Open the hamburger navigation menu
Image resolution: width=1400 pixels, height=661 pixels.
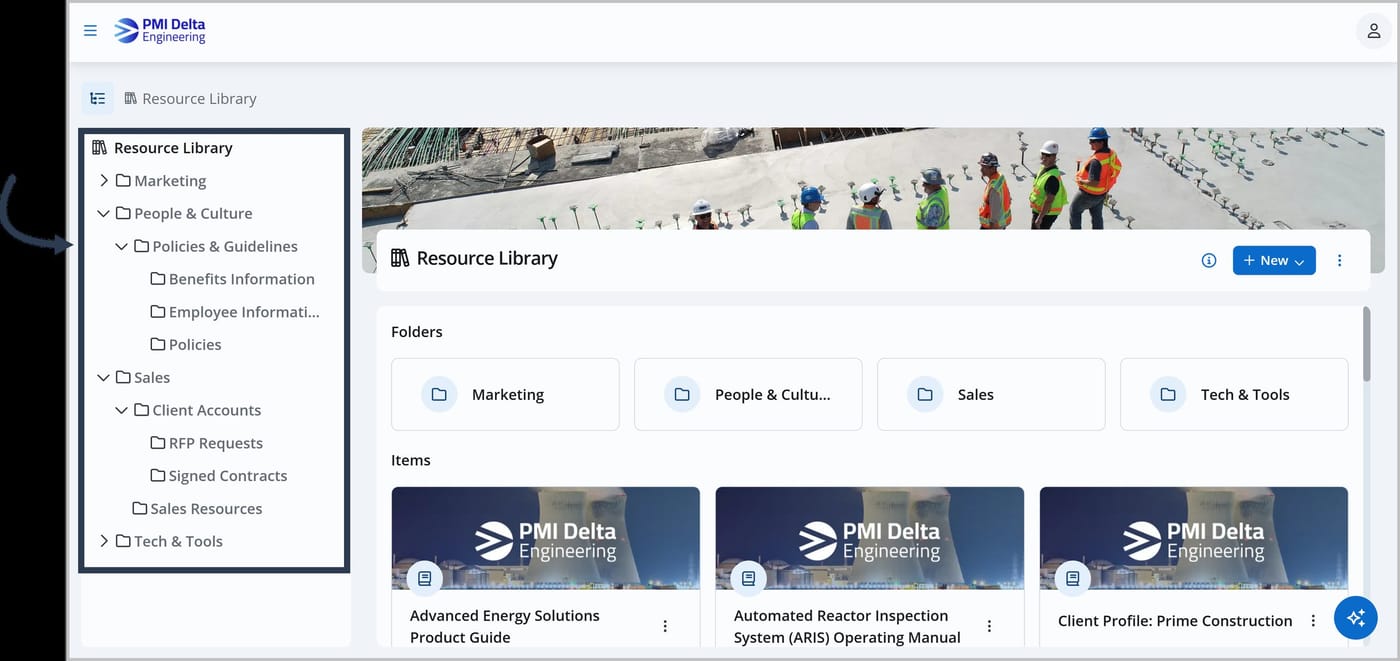coord(90,31)
